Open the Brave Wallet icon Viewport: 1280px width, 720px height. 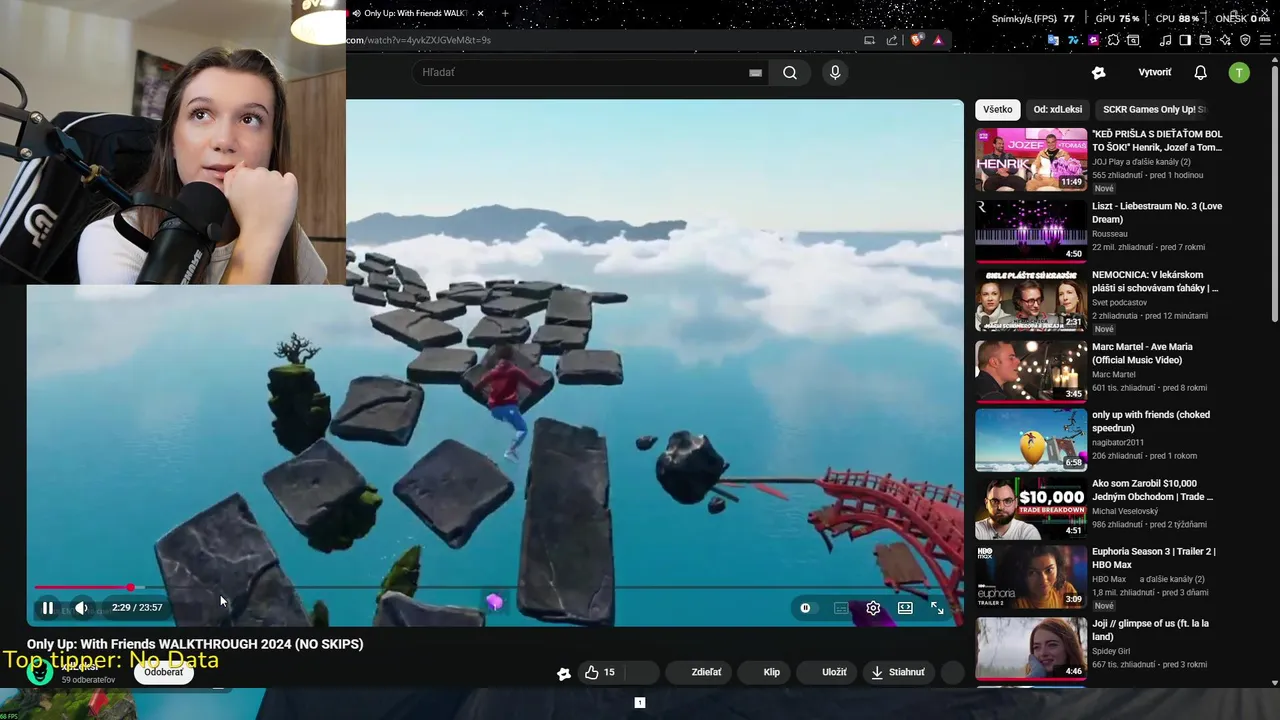[1205, 40]
